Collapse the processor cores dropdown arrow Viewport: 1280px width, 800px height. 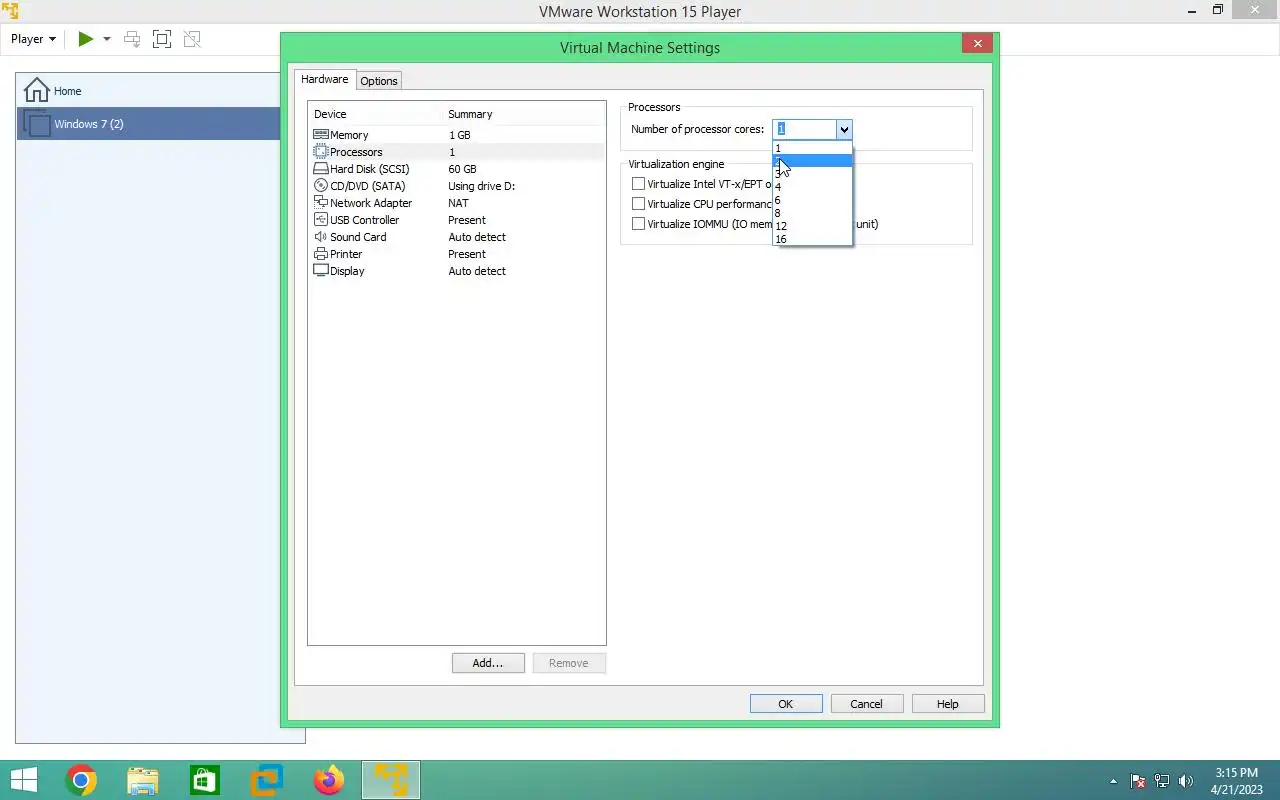click(844, 129)
